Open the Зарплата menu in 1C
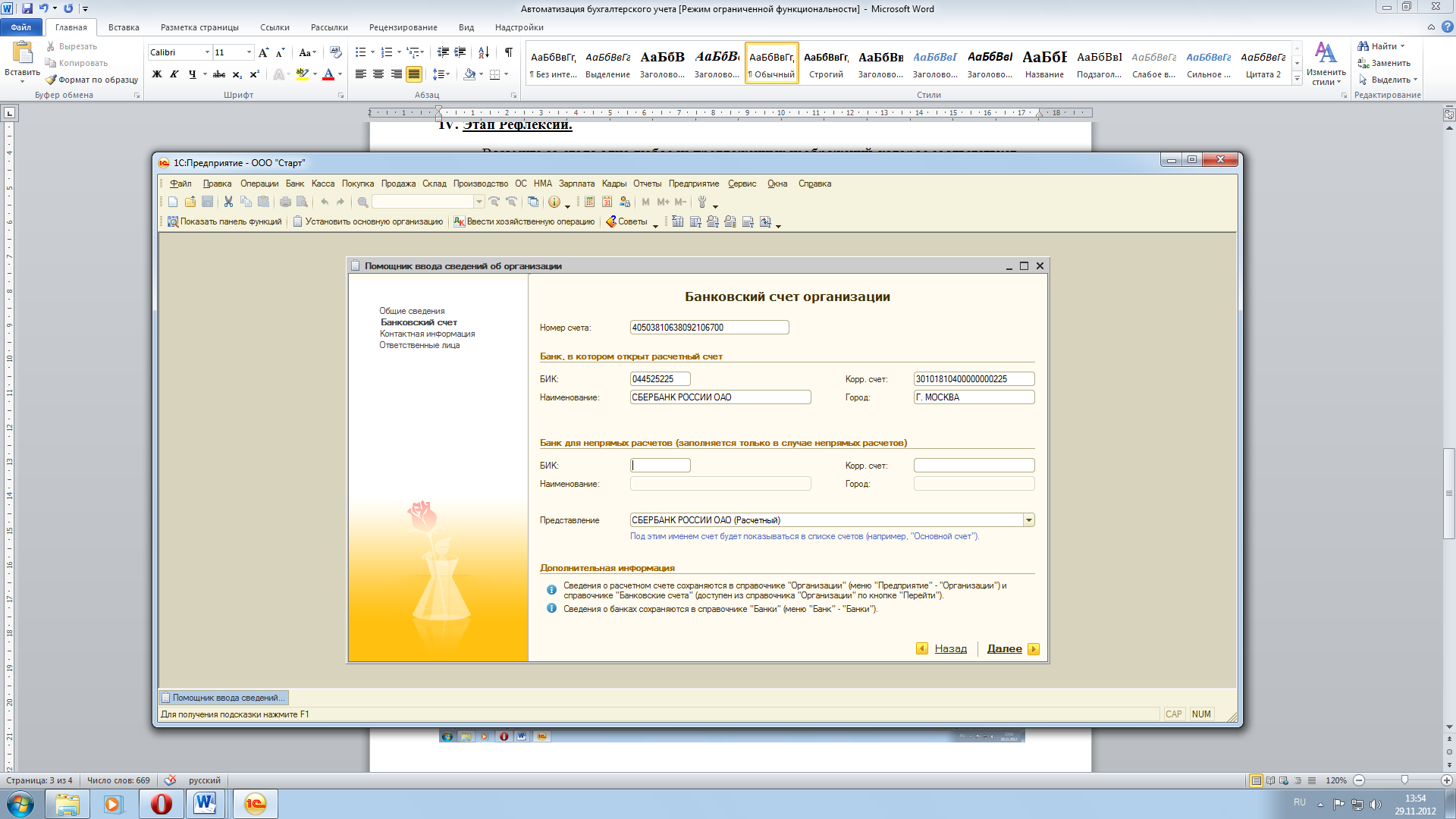 tap(576, 184)
